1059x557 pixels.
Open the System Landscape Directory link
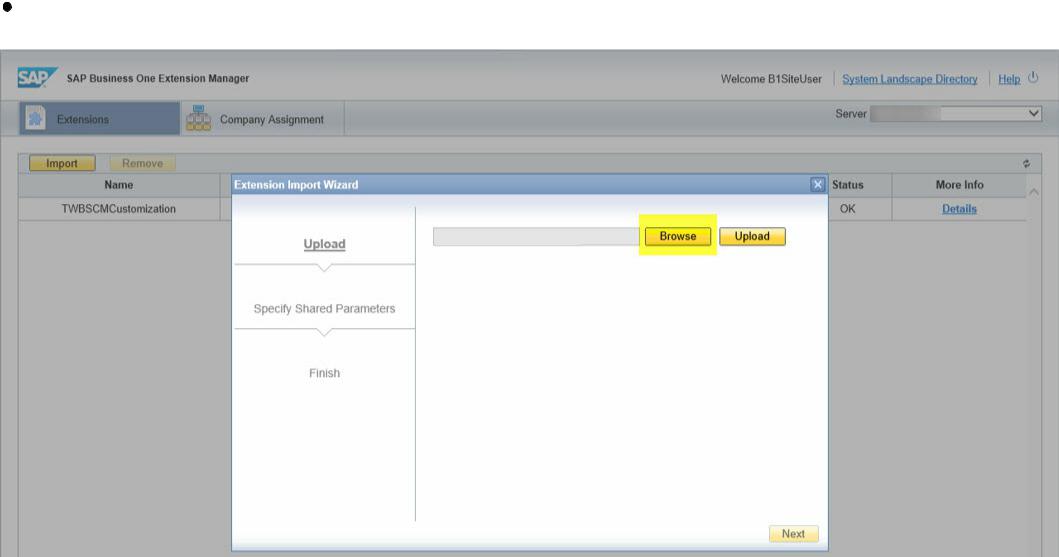pos(909,79)
